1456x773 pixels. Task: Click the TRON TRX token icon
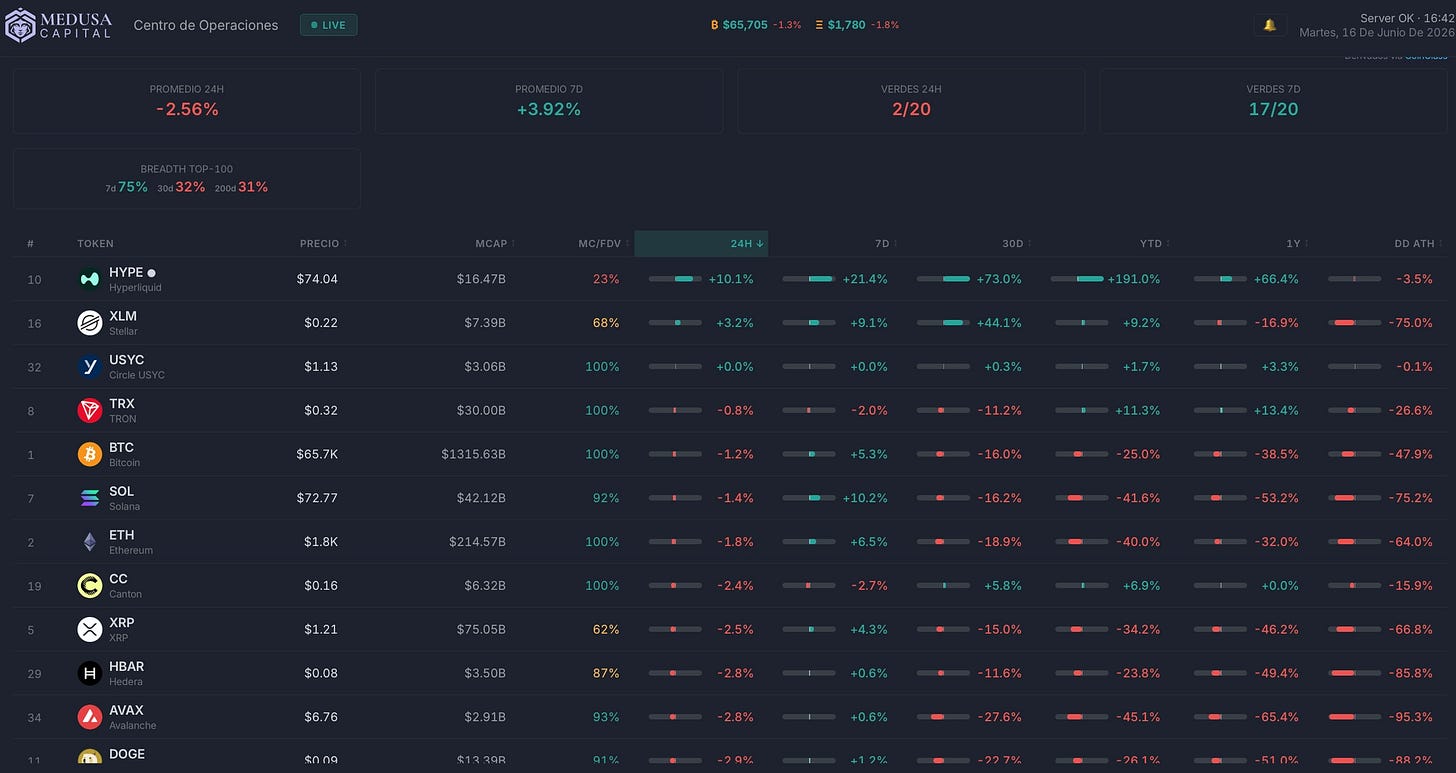pos(90,410)
